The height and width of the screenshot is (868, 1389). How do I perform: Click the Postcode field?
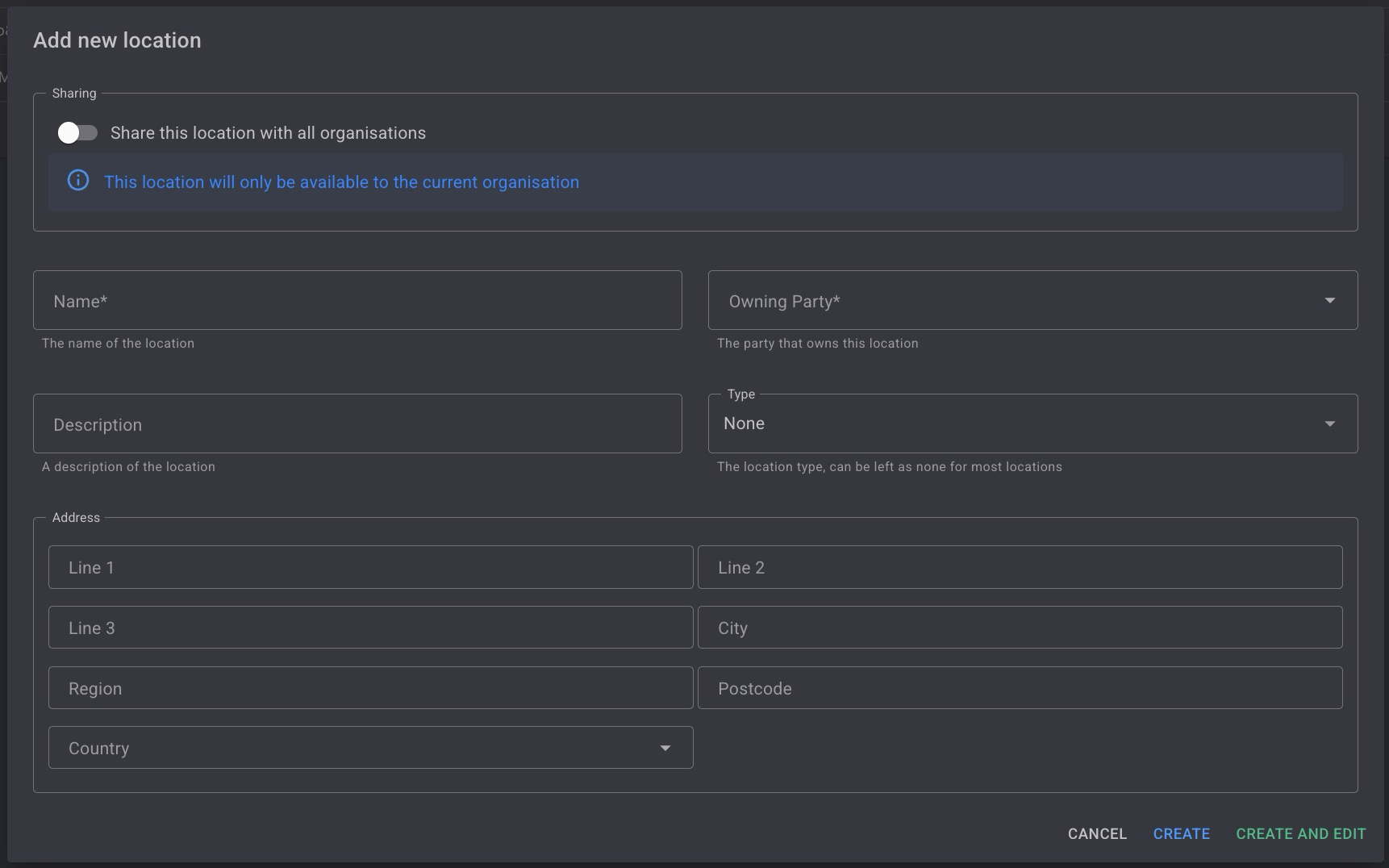pos(1020,688)
